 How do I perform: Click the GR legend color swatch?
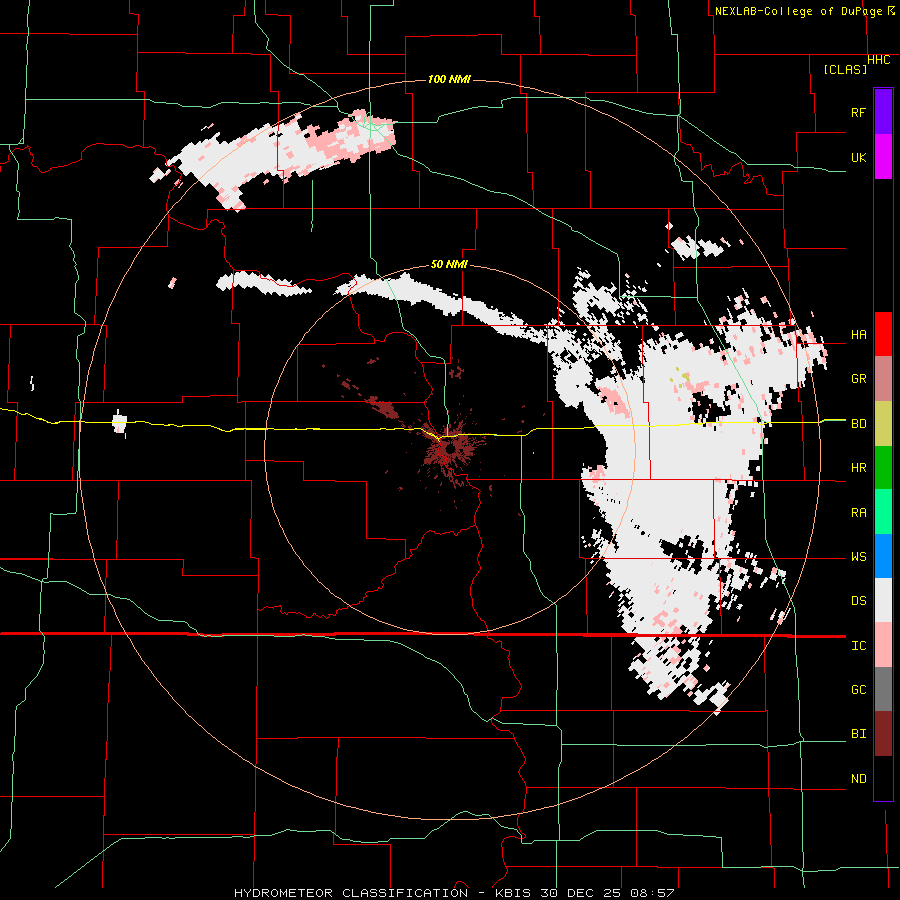tap(883, 378)
